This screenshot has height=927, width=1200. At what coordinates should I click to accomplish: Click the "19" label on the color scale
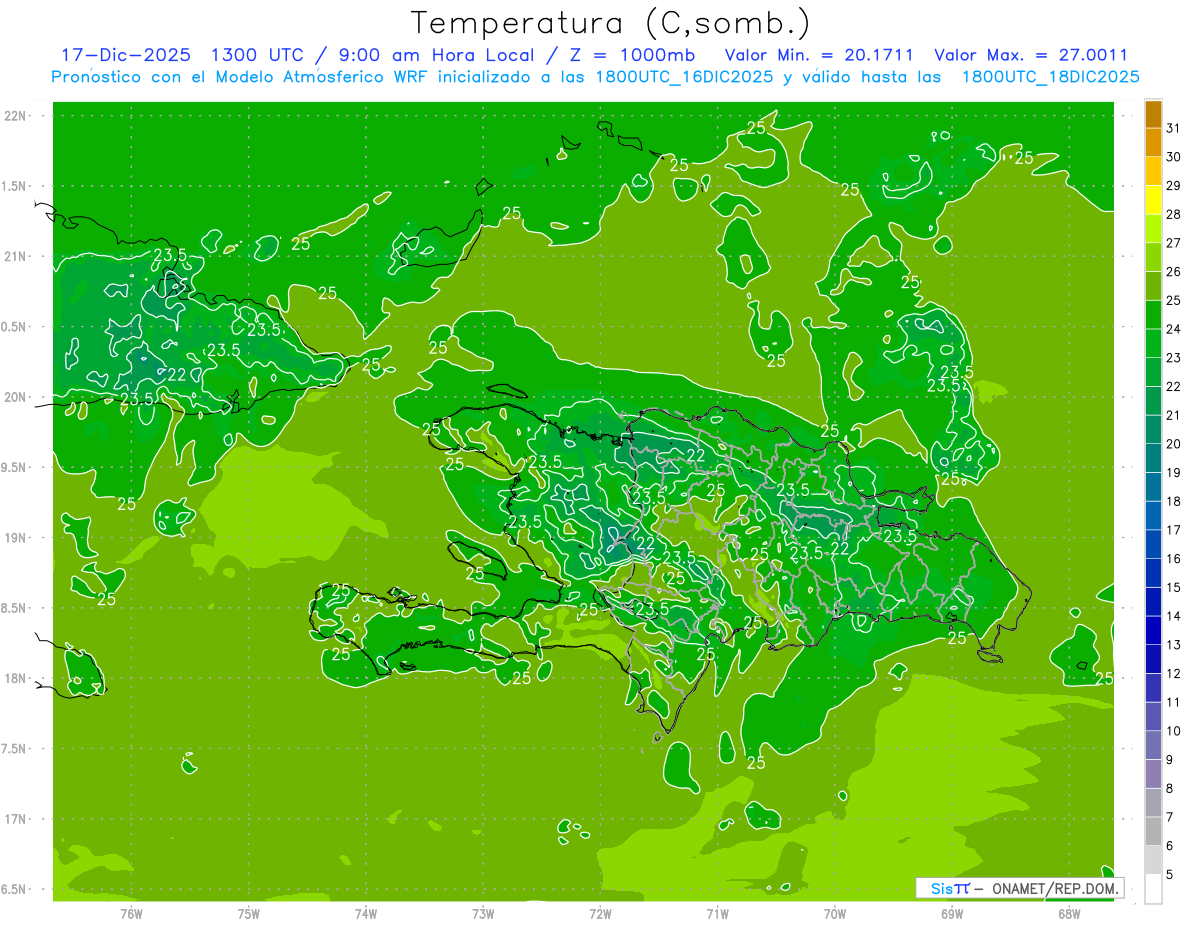pyautogui.click(x=1174, y=472)
